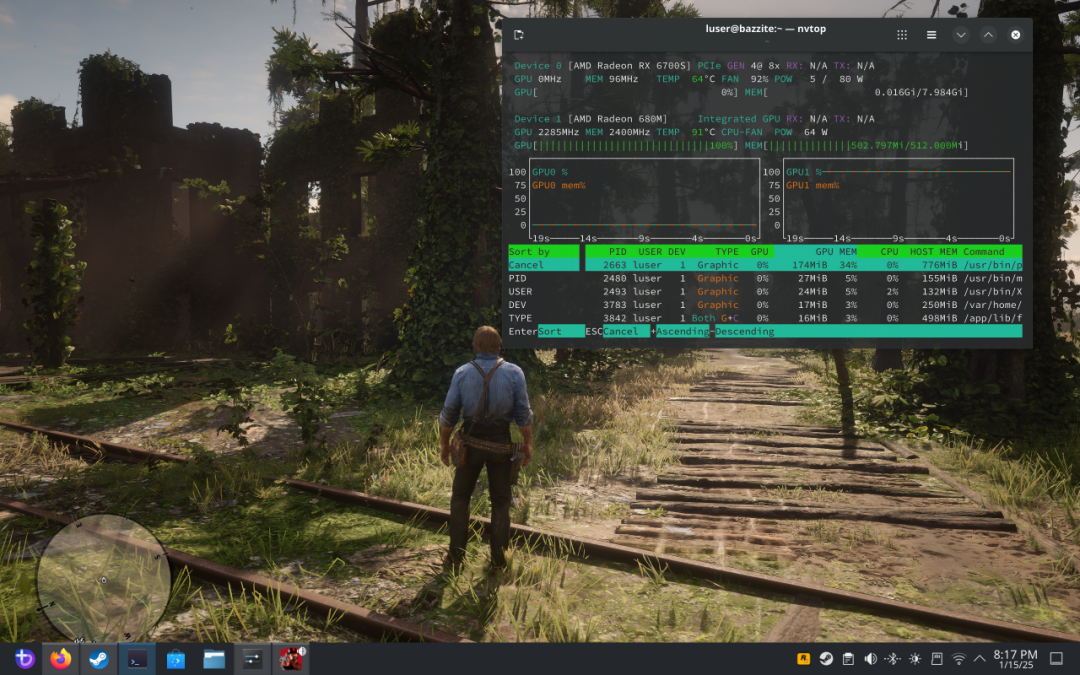Open the terminal grid view icon

pyautogui.click(x=902, y=34)
